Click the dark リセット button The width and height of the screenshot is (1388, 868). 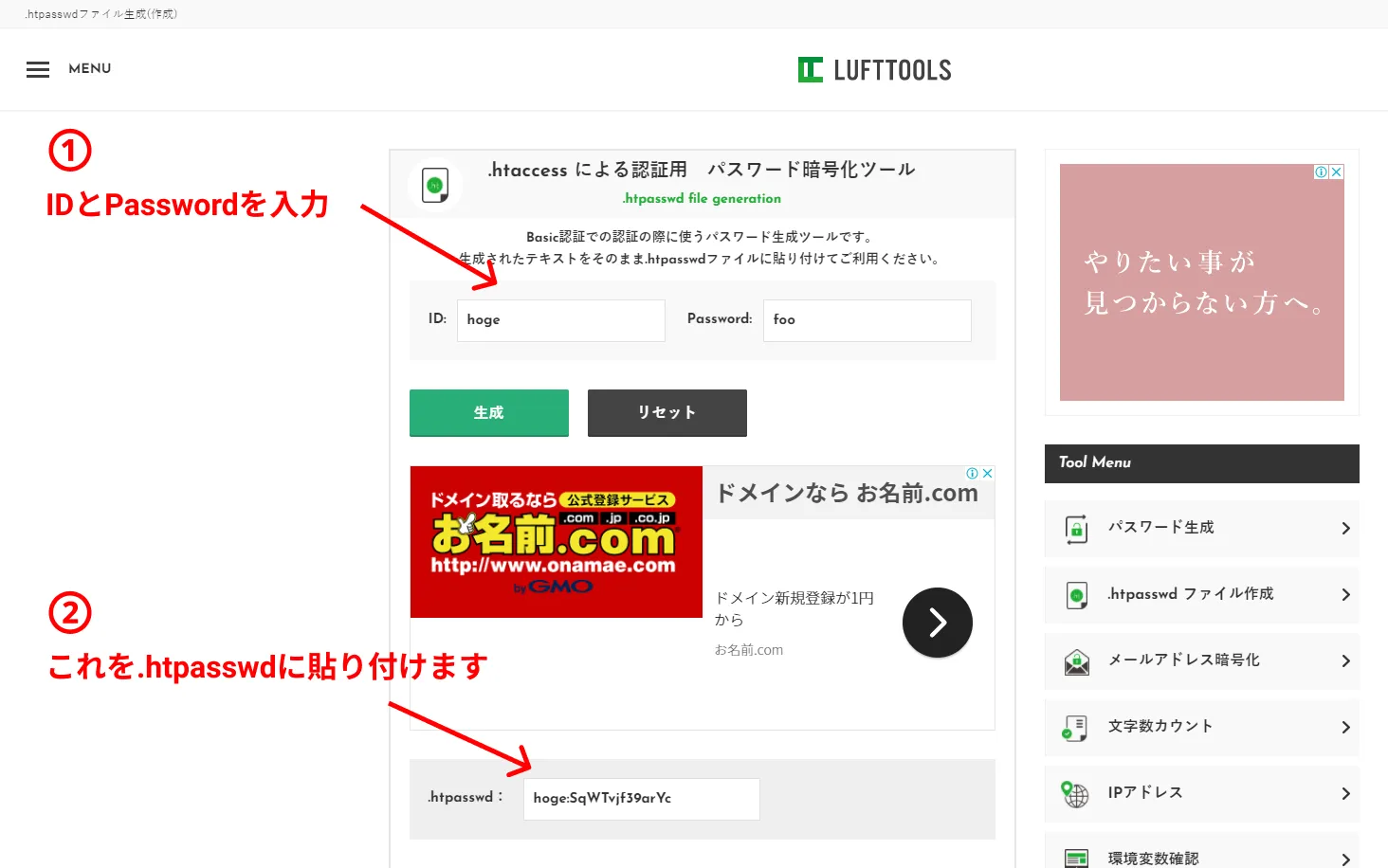pos(667,413)
